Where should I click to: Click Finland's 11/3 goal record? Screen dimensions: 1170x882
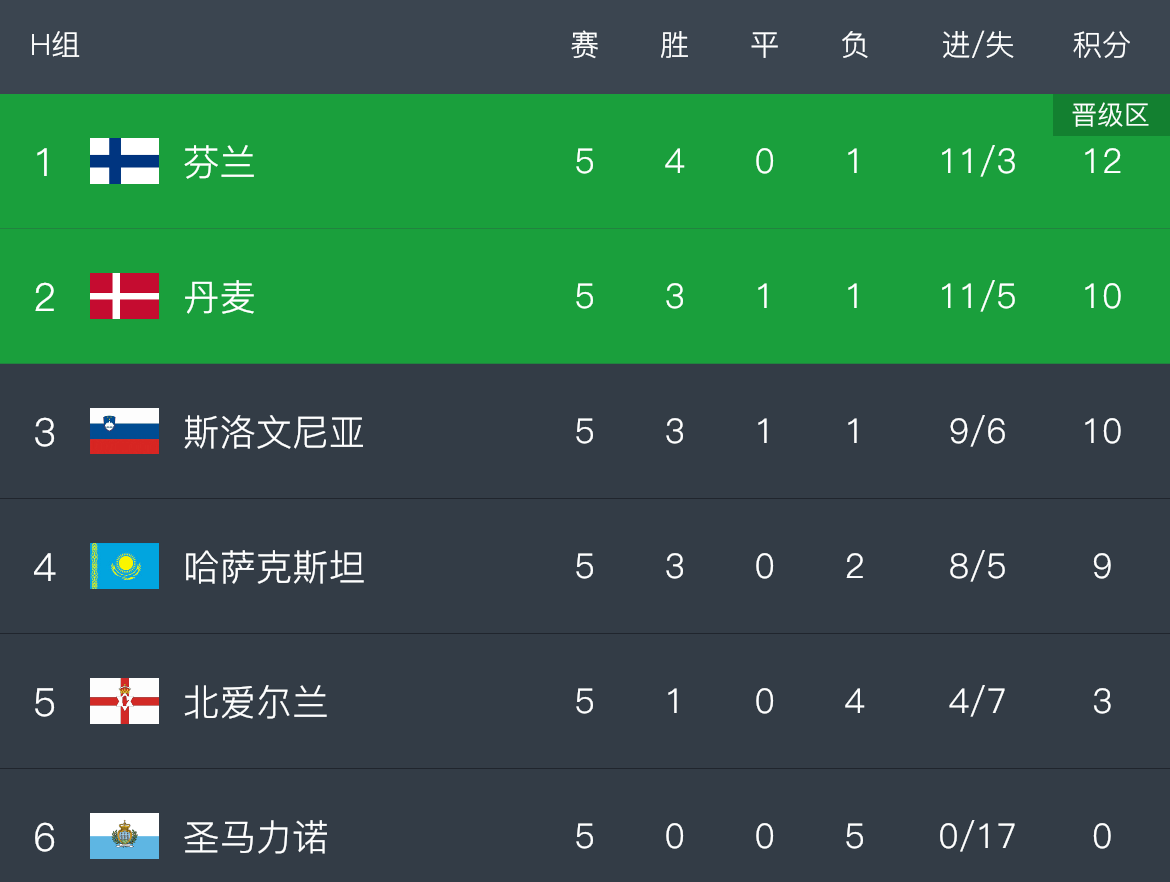click(977, 161)
